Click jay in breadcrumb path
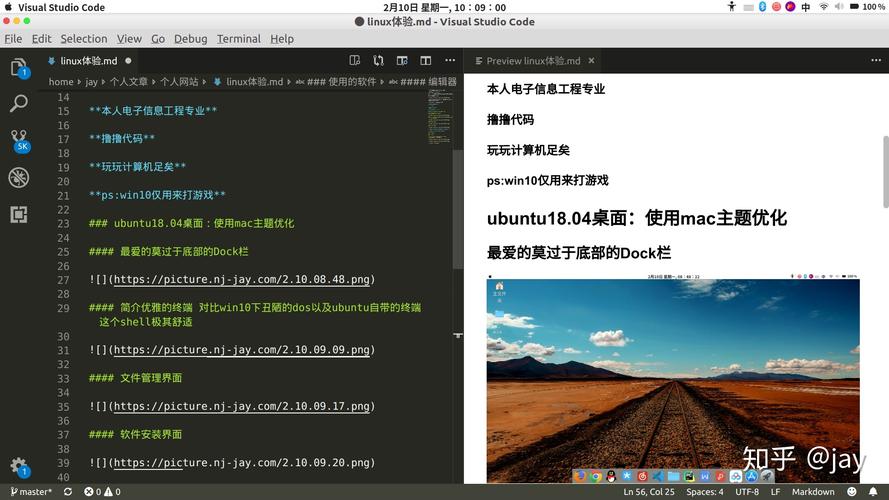This screenshot has width=889, height=500. pyautogui.click(x=91, y=82)
